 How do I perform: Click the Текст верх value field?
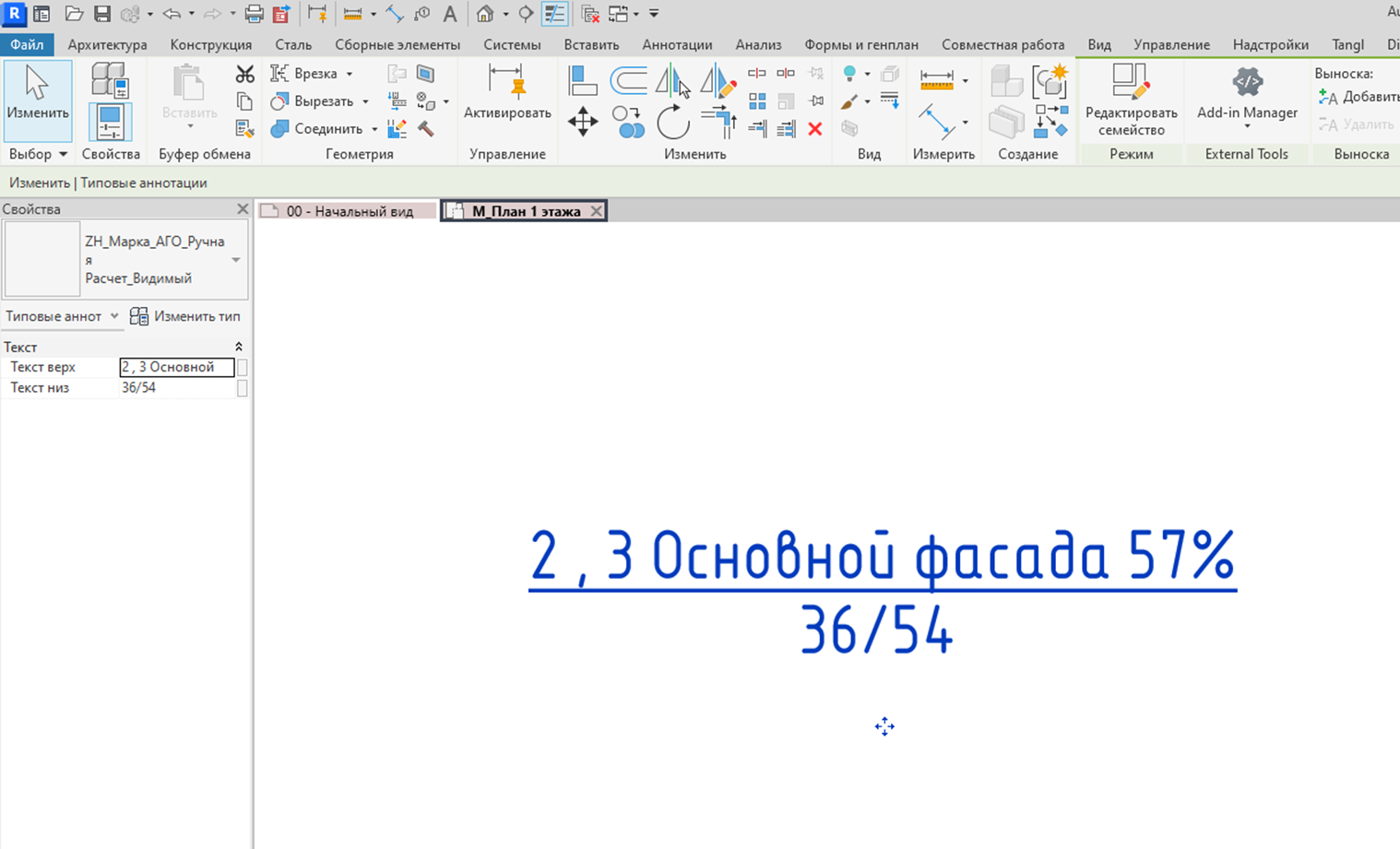coord(177,367)
